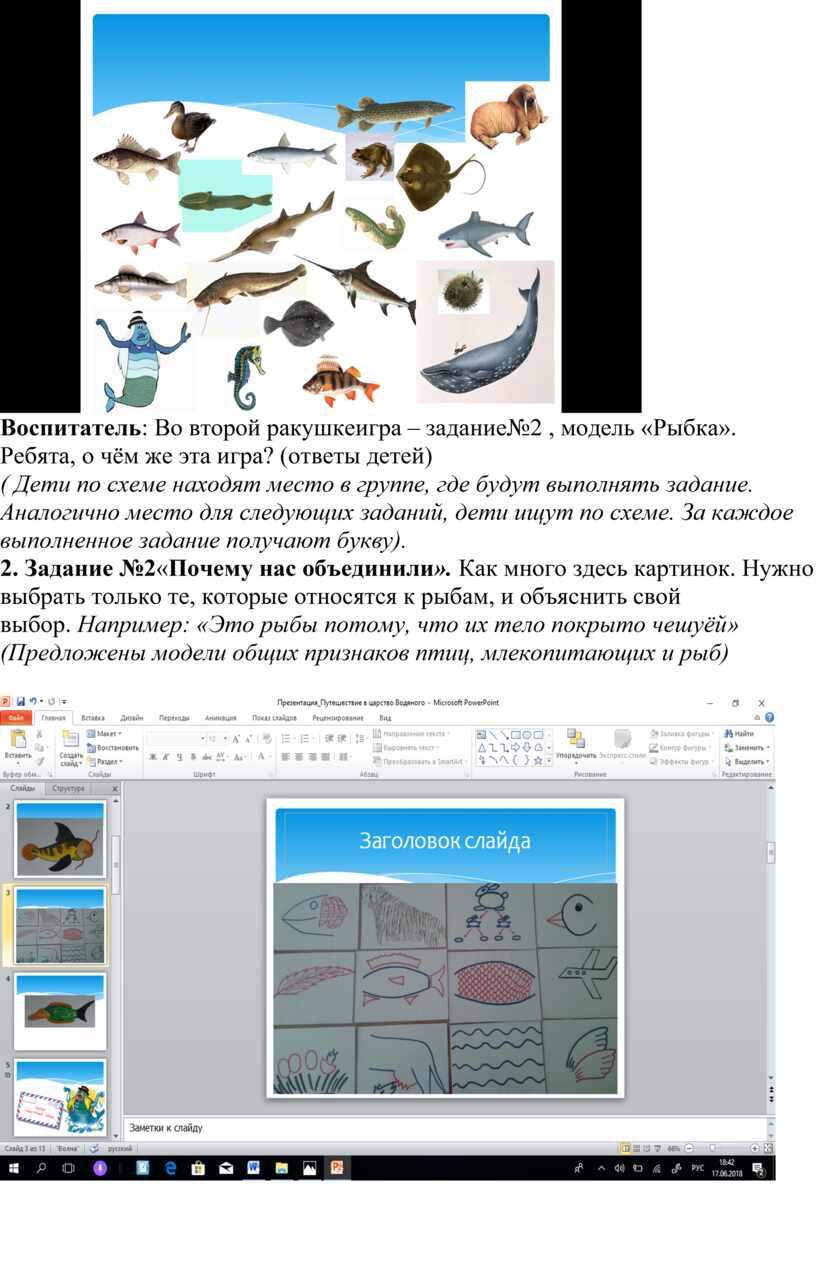
Task: Open Контур фигуры shape outline
Action: [x=682, y=747]
